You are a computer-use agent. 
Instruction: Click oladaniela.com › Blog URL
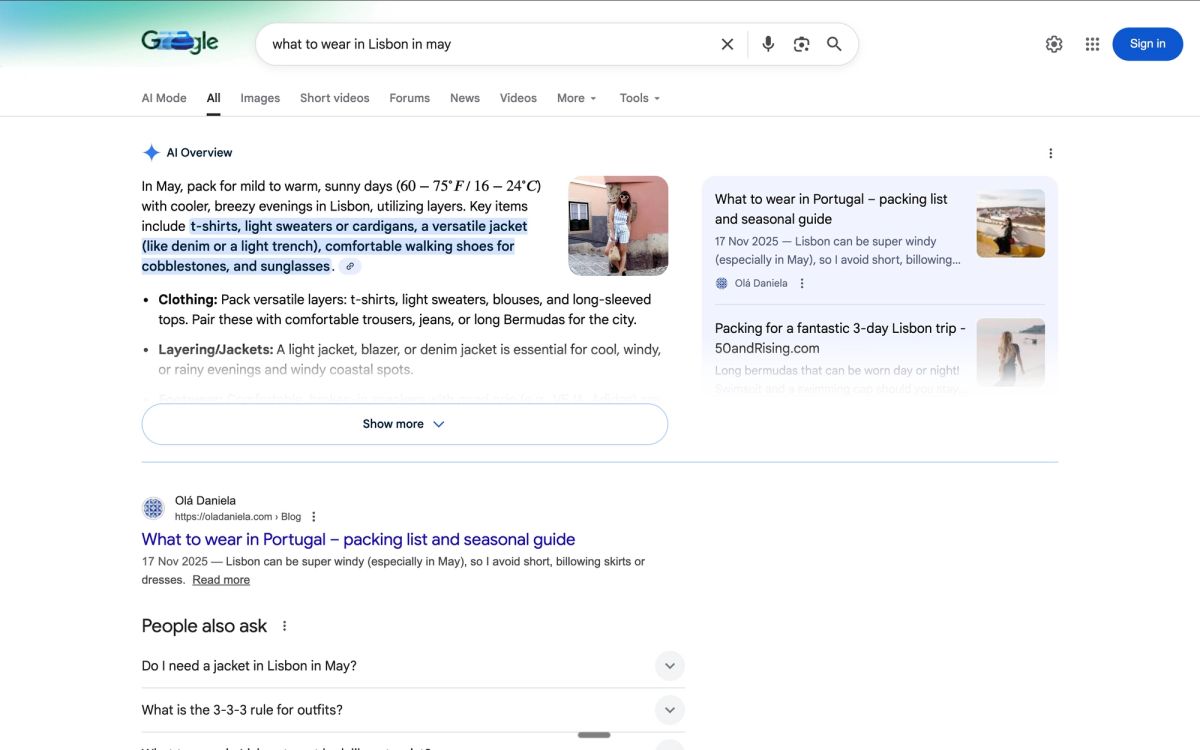click(x=238, y=517)
